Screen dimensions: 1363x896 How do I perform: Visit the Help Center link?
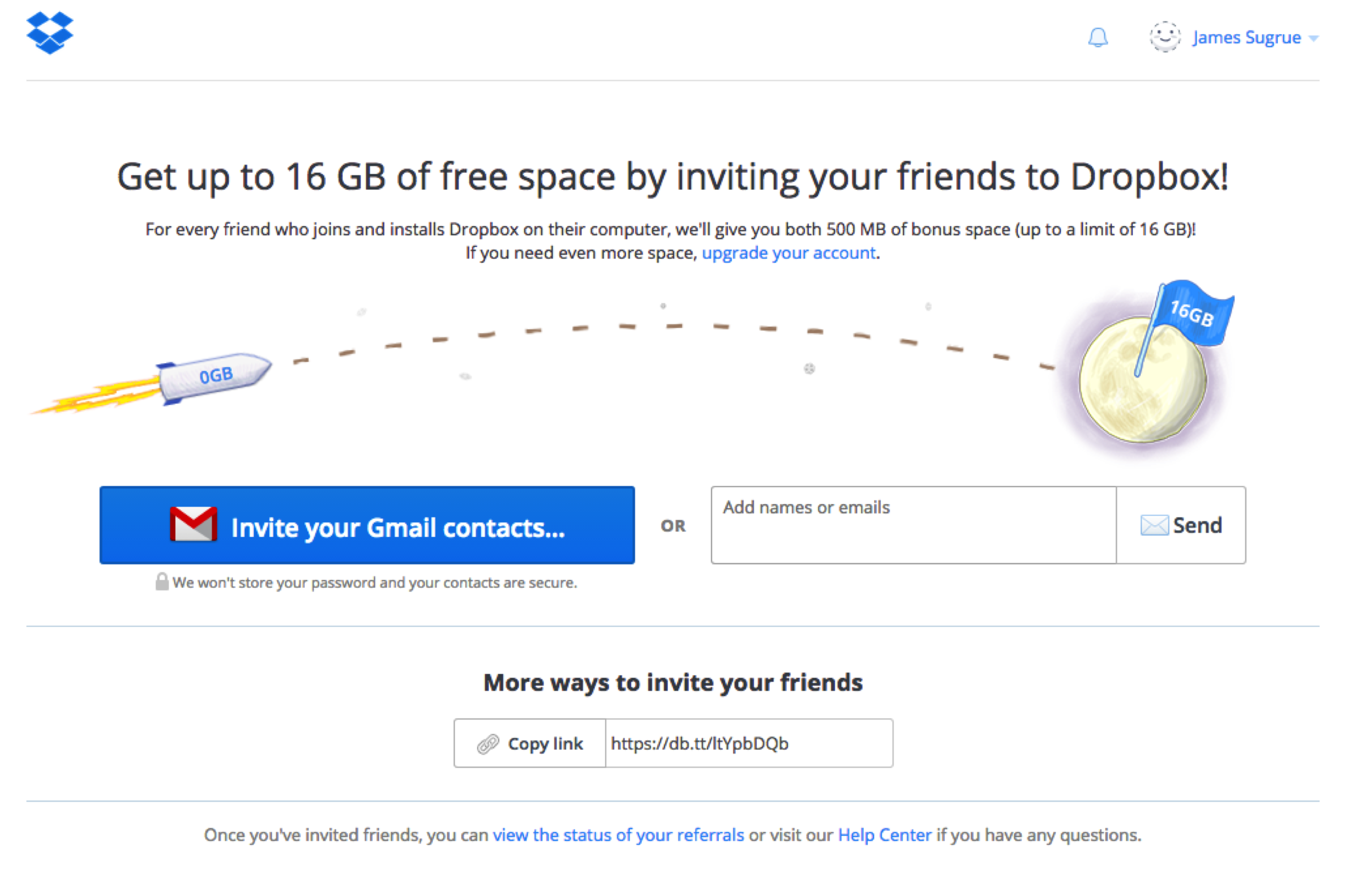click(x=884, y=835)
